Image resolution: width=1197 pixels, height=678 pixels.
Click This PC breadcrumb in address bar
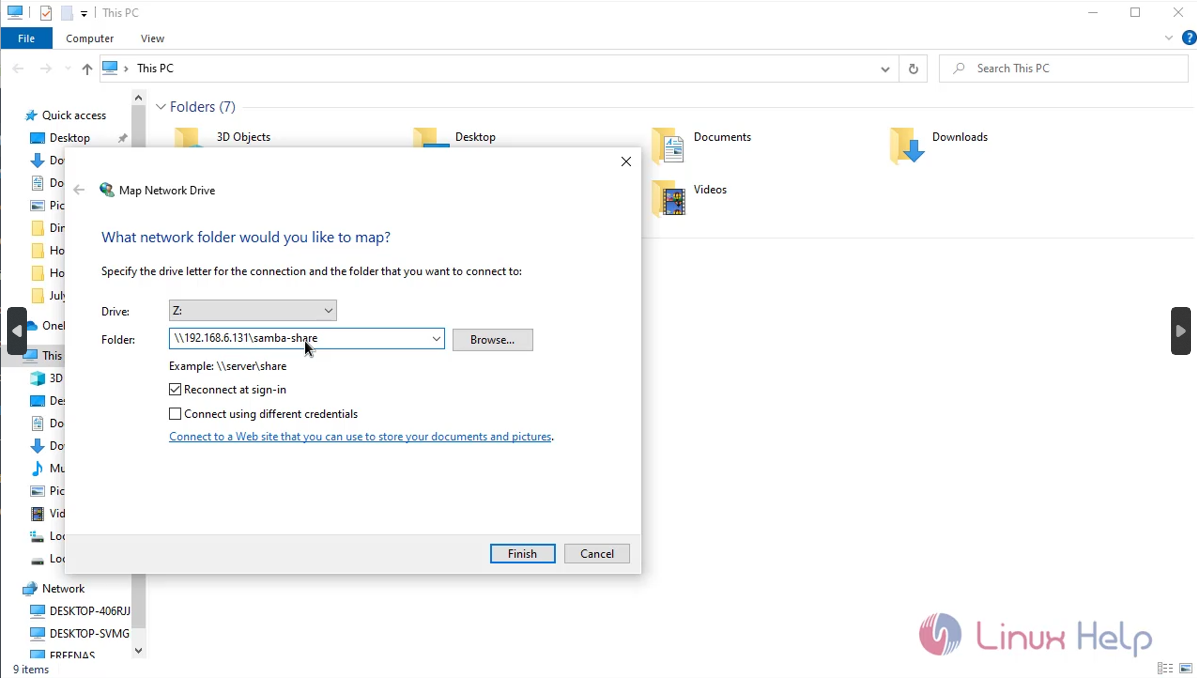155,68
